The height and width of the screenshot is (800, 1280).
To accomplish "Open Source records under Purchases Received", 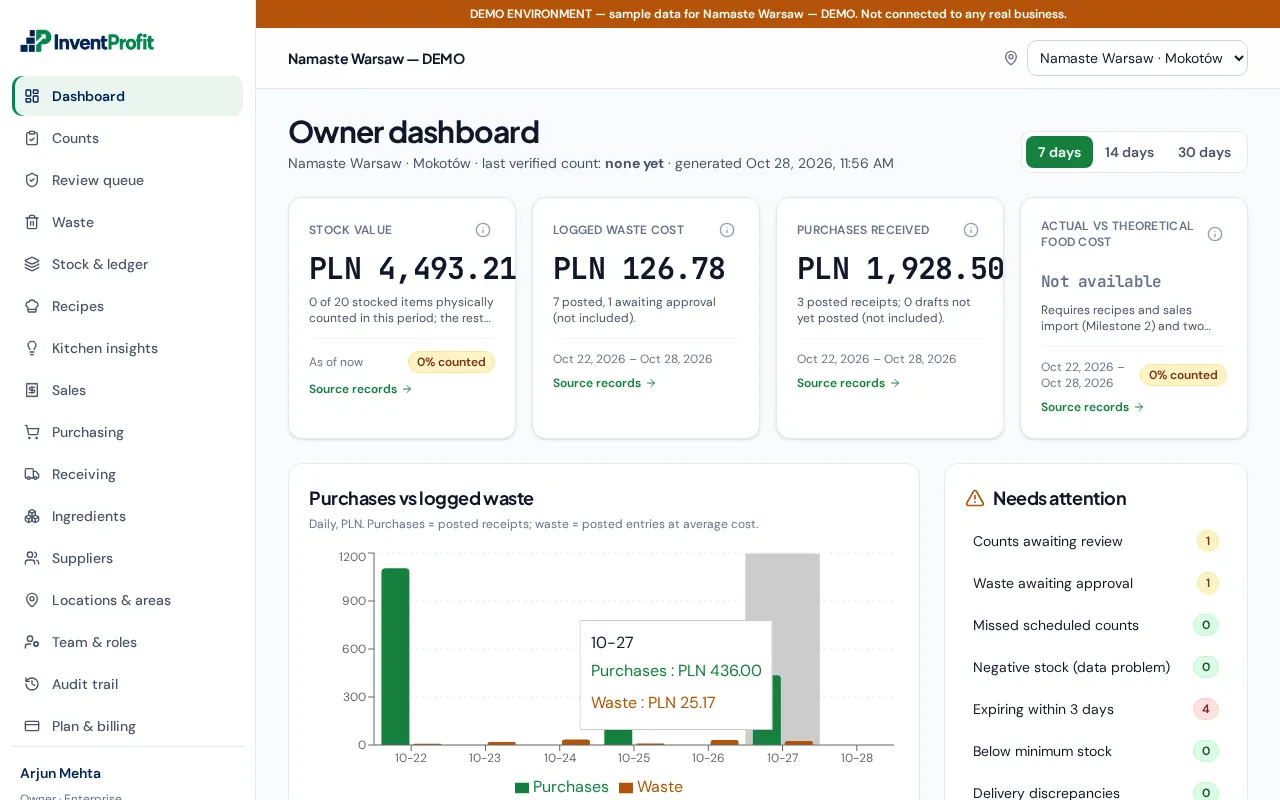I will tap(849, 383).
